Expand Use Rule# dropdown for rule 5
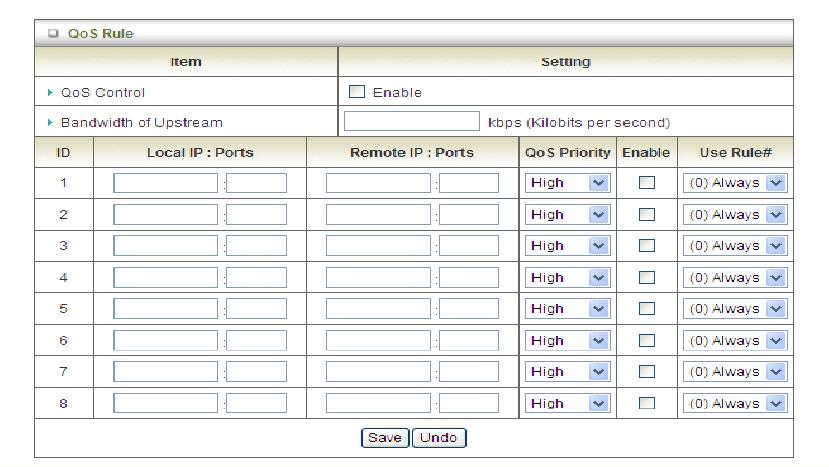 pyautogui.click(x=735, y=309)
